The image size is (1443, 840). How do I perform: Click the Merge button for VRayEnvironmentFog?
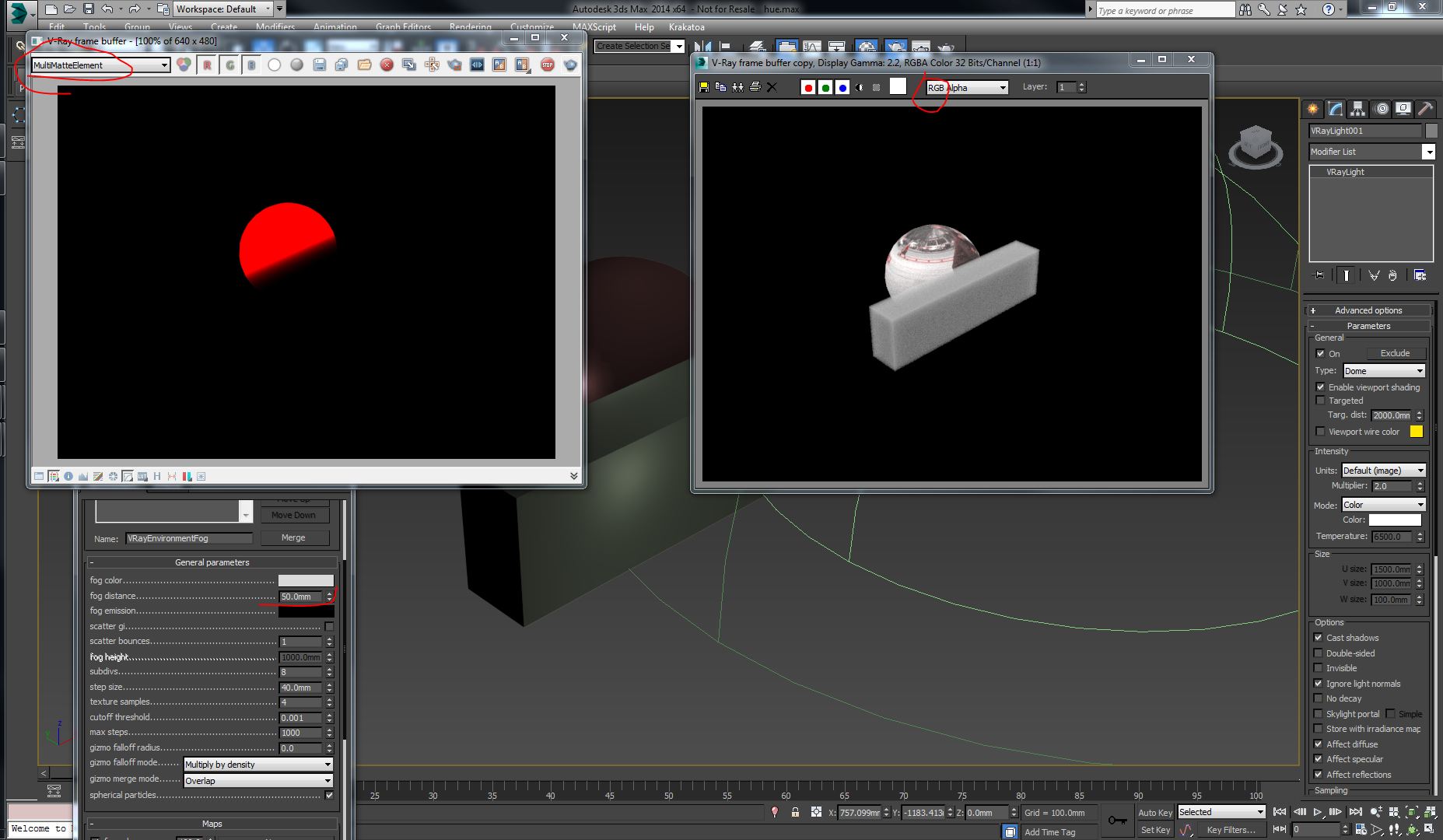pyautogui.click(x=293, y=537)
